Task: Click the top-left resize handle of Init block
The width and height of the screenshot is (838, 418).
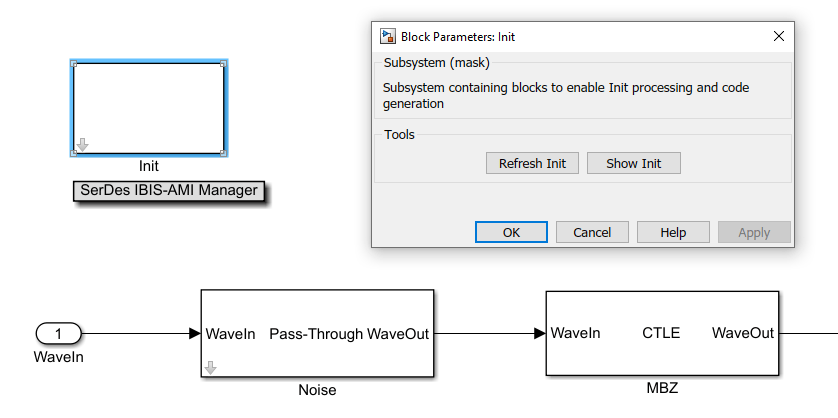Action: coord(74,64)
